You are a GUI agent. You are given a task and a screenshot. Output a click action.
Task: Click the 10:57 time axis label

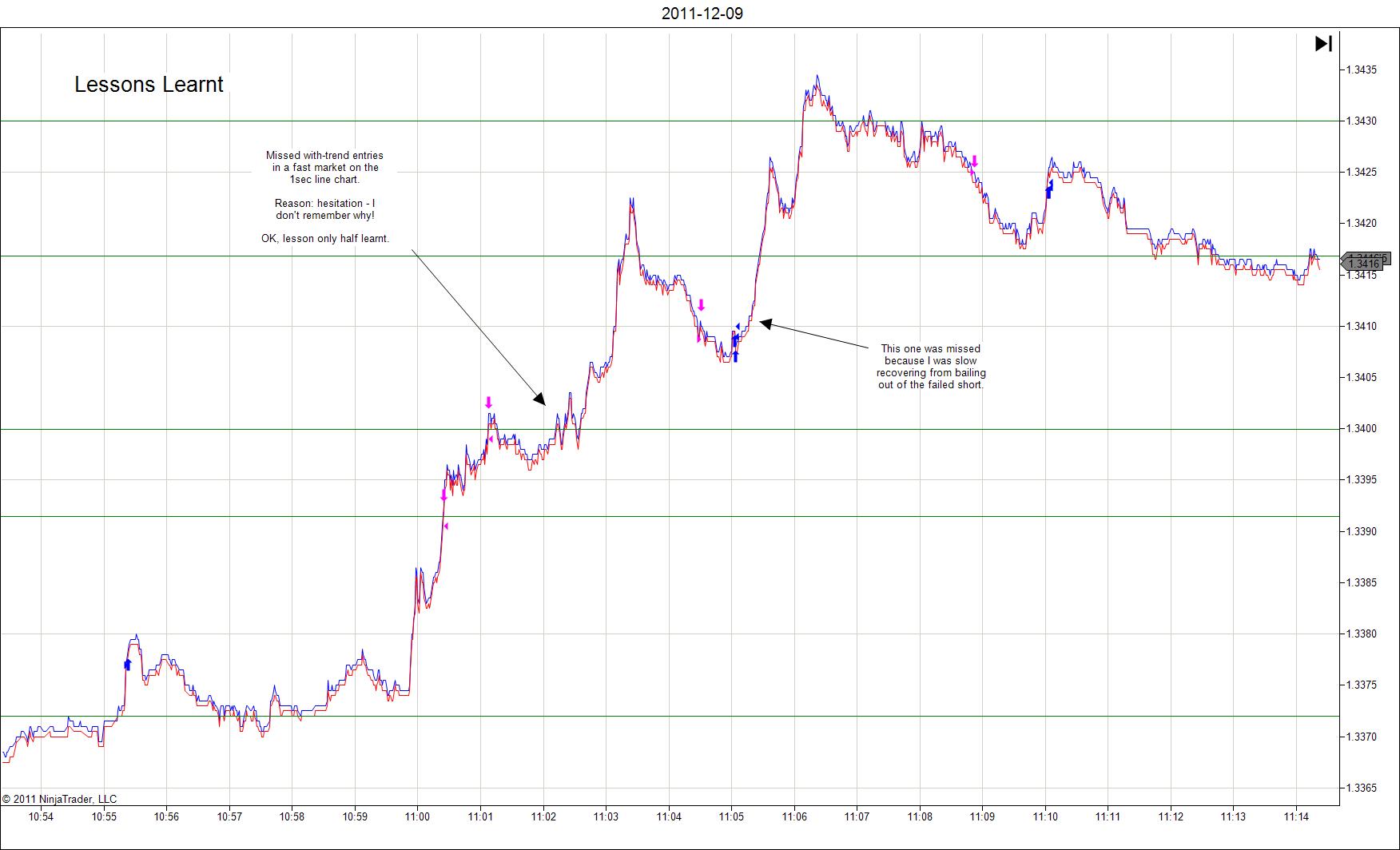[229, 817]
